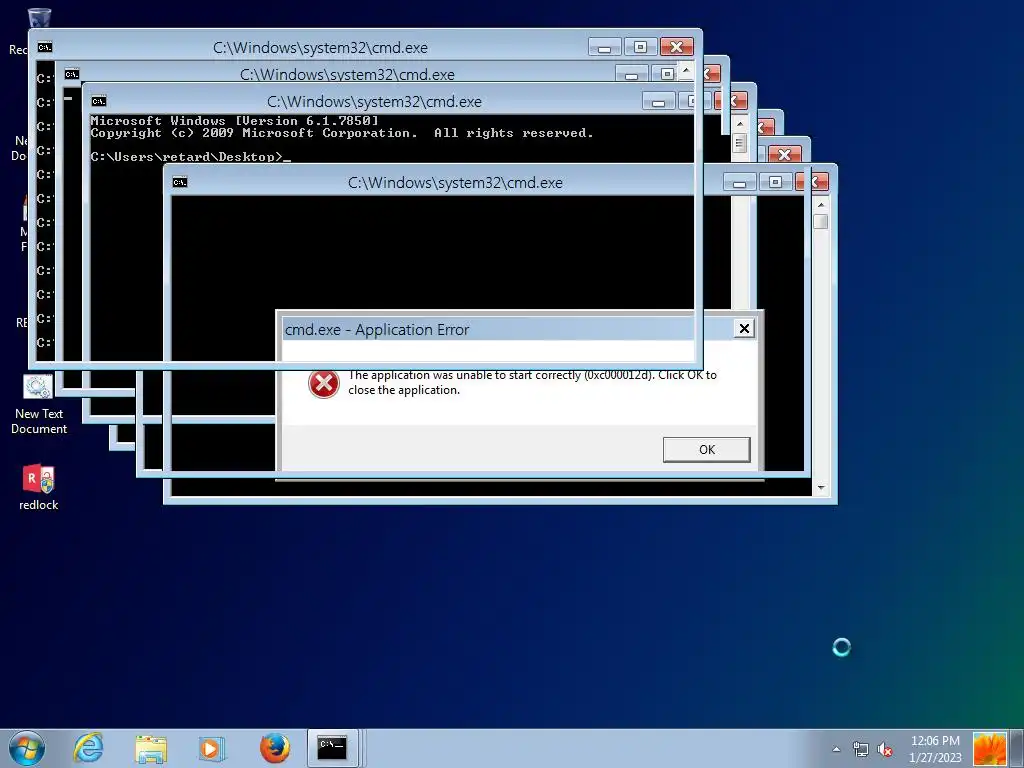
Task: Open the clock showing 12:06 PM
Action: coord(935,749)
